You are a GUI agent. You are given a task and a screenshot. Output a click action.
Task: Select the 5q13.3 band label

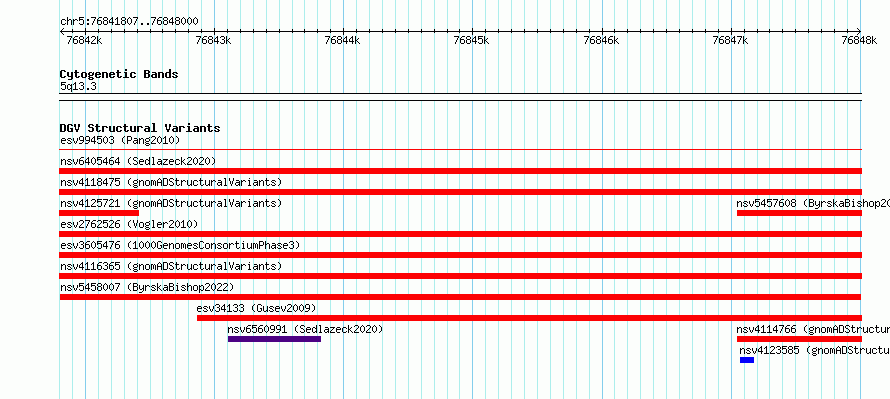(78, 87)
